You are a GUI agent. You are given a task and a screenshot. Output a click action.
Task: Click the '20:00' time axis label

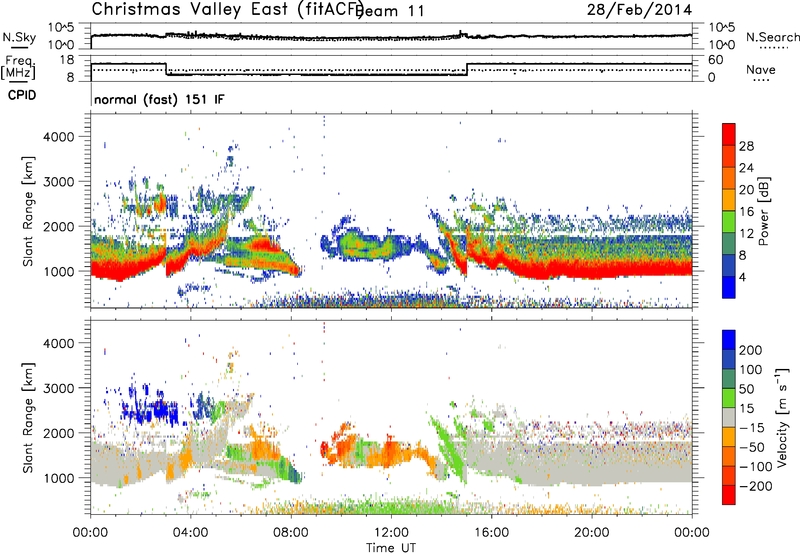(x=592, y=532)
